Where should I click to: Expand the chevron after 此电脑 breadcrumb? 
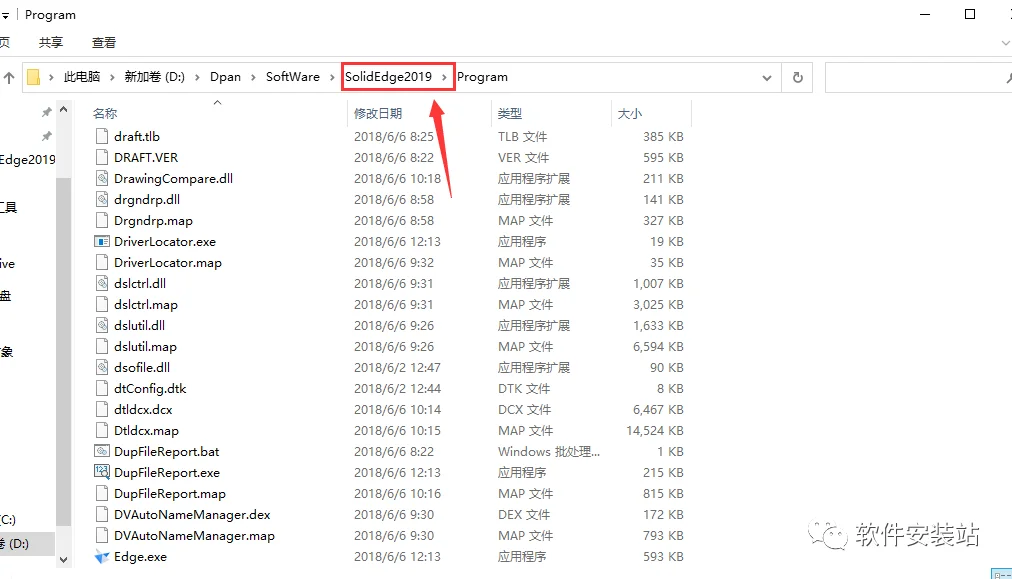[x=112, y=77]
